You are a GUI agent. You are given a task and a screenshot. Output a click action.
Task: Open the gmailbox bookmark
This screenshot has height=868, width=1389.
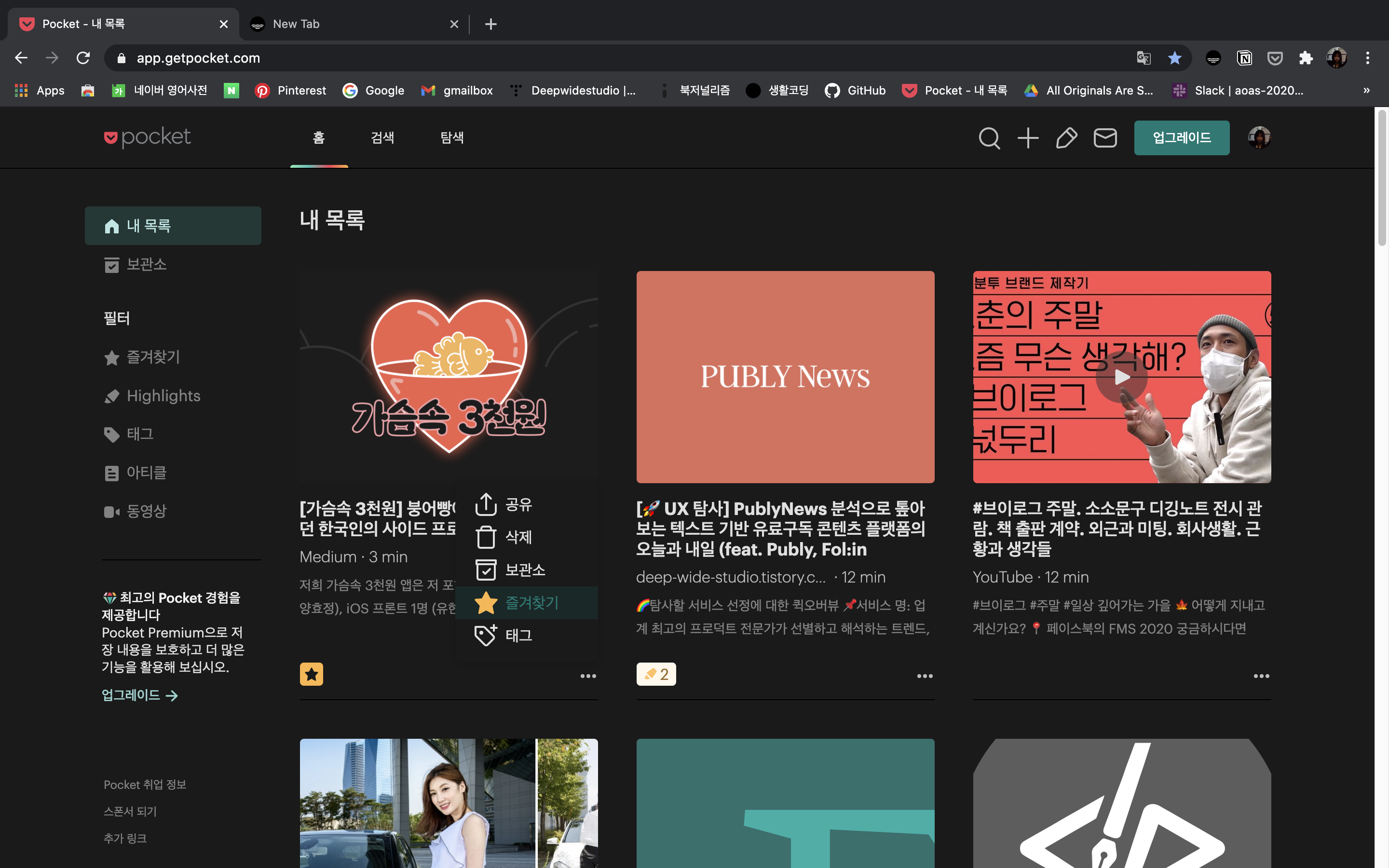coord(457,90)
